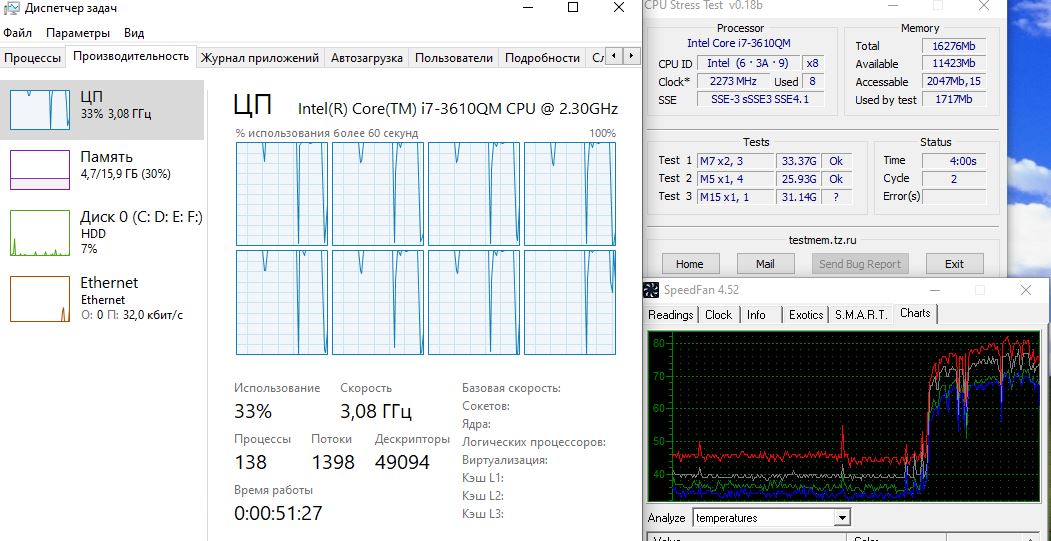
Task: Maximize the Диспетчер задач window
Action: (x=572, y=7)
